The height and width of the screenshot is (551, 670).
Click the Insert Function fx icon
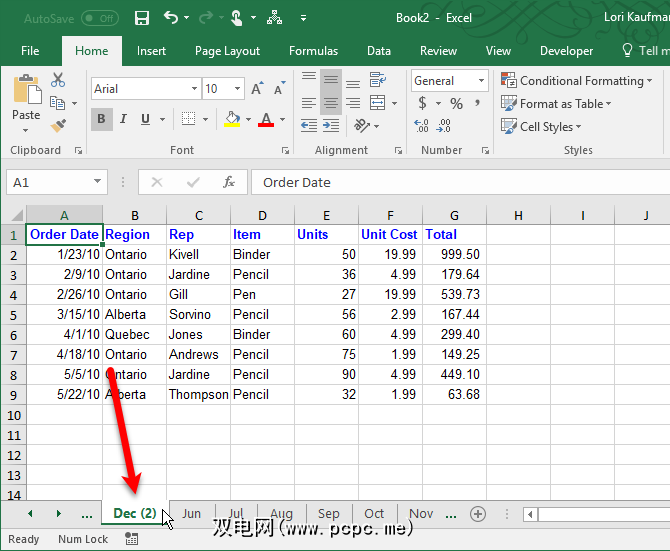pos(229,182)
